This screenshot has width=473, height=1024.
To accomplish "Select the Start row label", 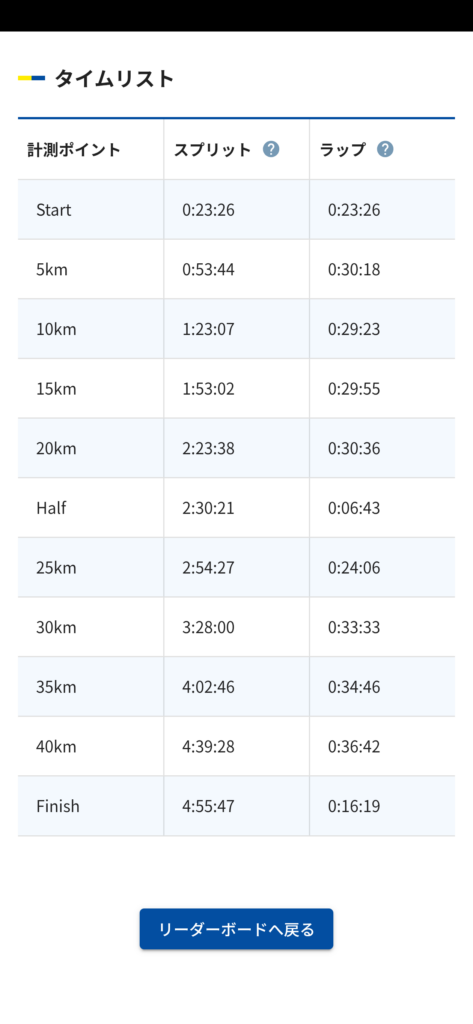I will (x=54, y=210).
